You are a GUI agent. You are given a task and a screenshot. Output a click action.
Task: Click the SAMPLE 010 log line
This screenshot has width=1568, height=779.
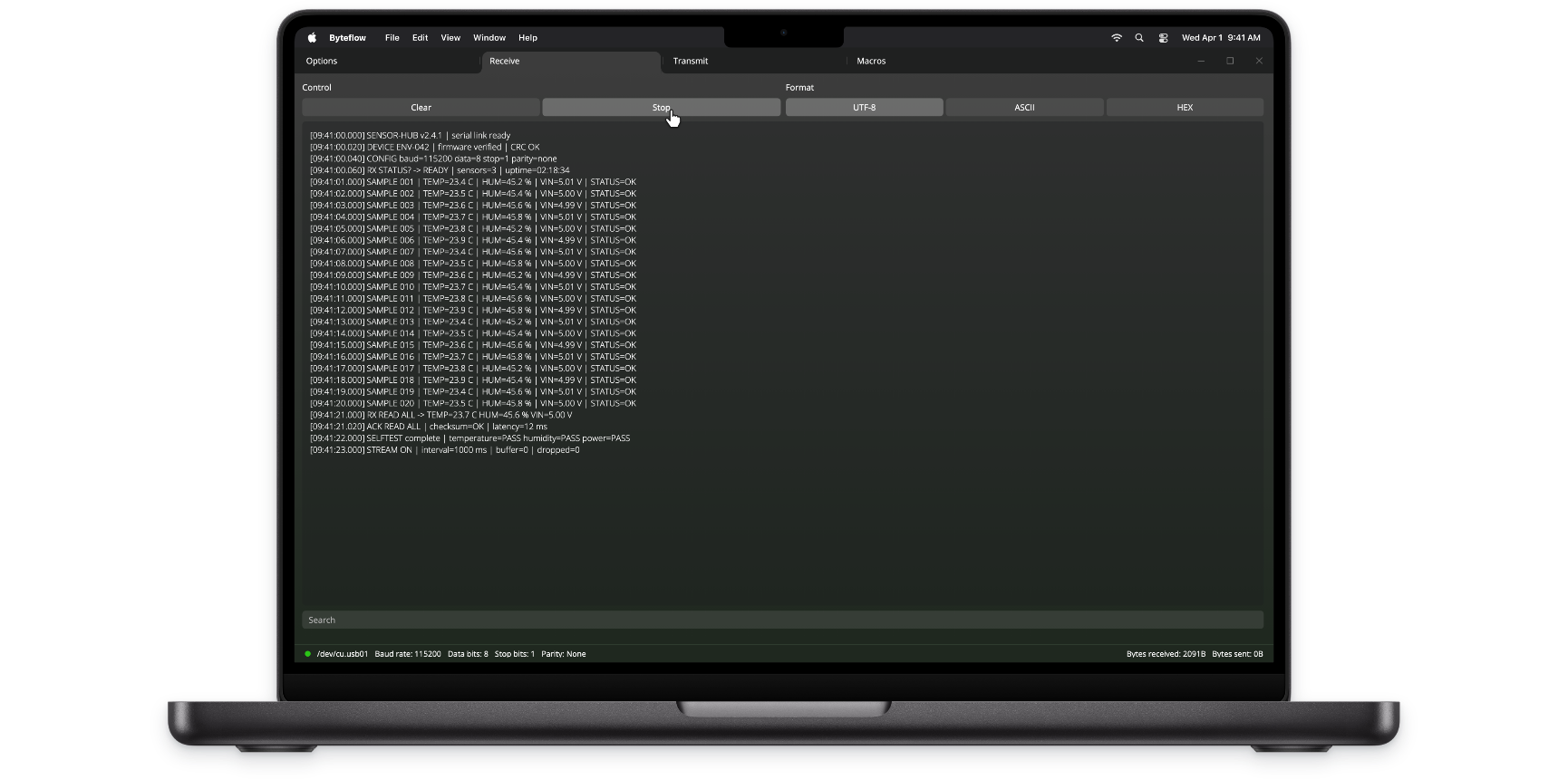click(473, 287)
